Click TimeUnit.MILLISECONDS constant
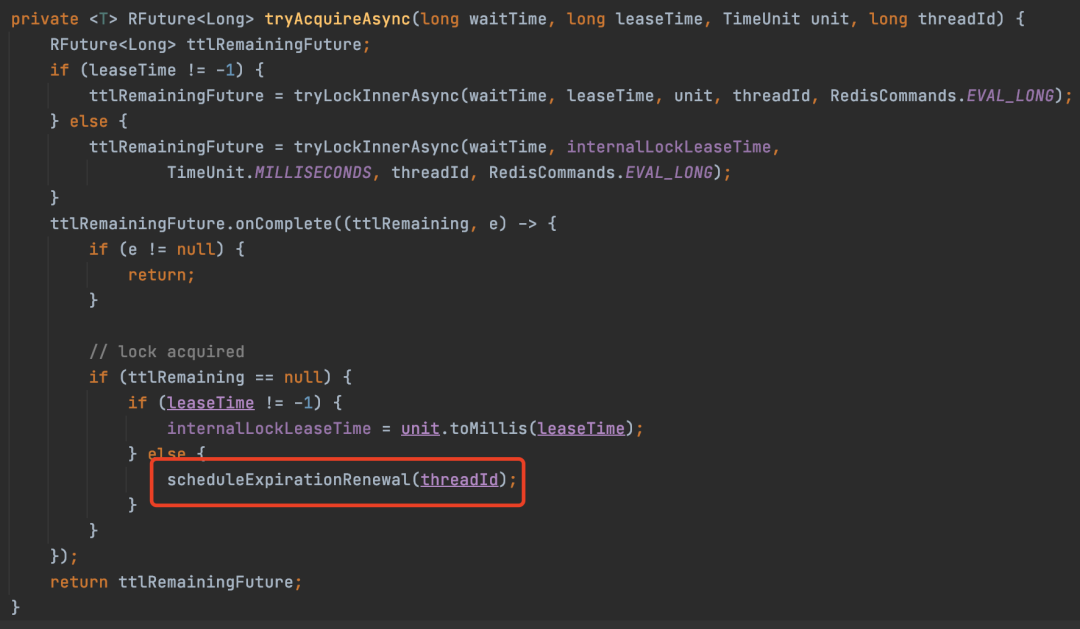The width and height of the screenshot is (1080, 629). click(269, 172)
